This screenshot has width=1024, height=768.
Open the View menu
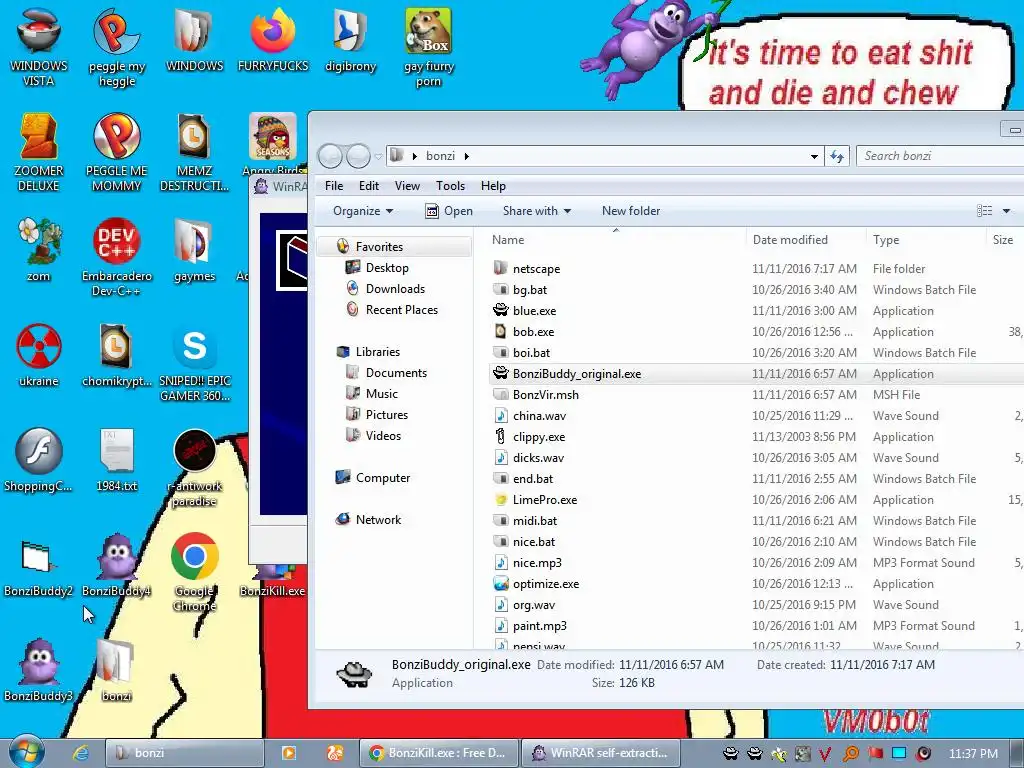pos(407,186)
